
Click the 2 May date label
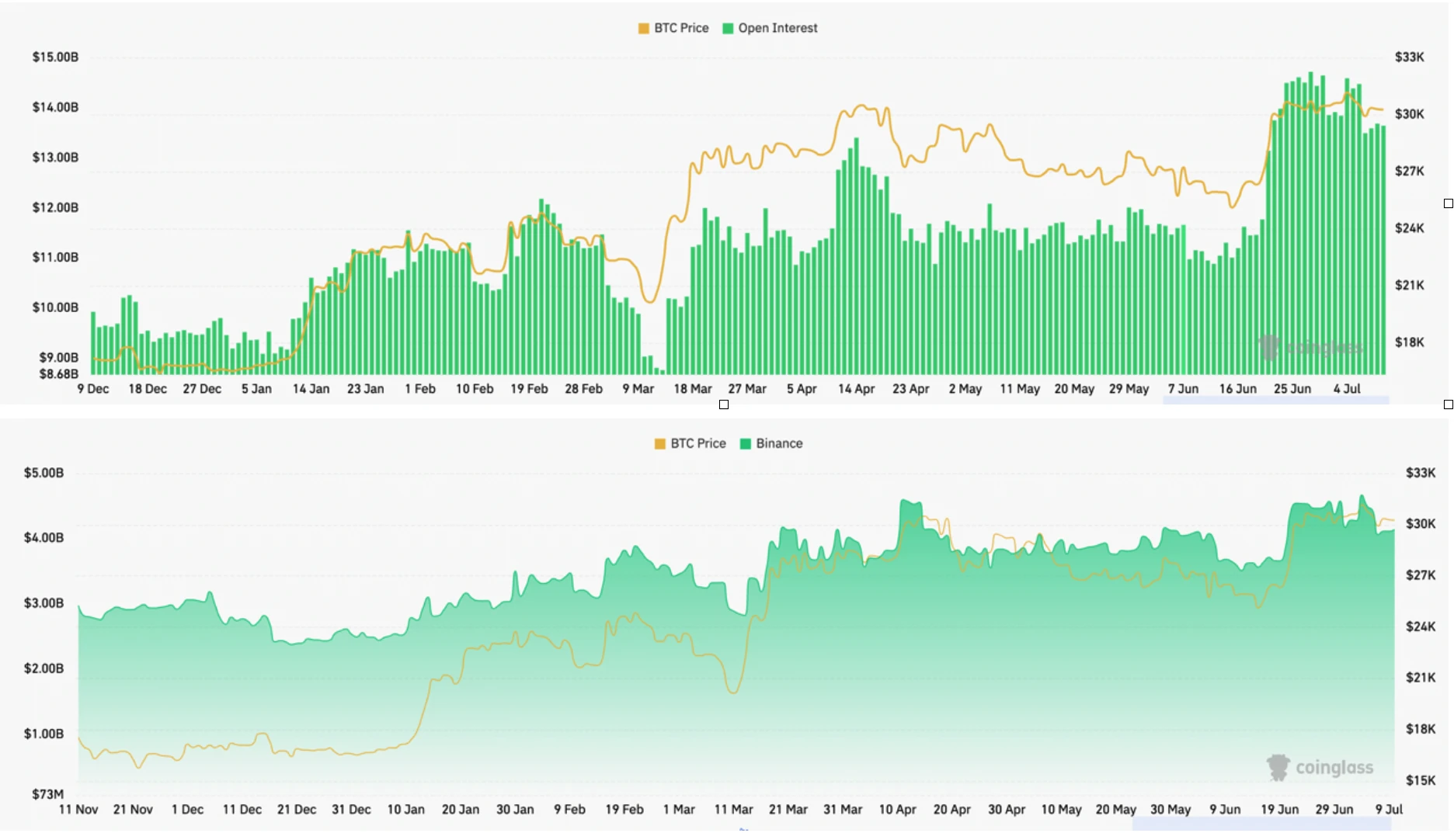[x=965, y=389]
